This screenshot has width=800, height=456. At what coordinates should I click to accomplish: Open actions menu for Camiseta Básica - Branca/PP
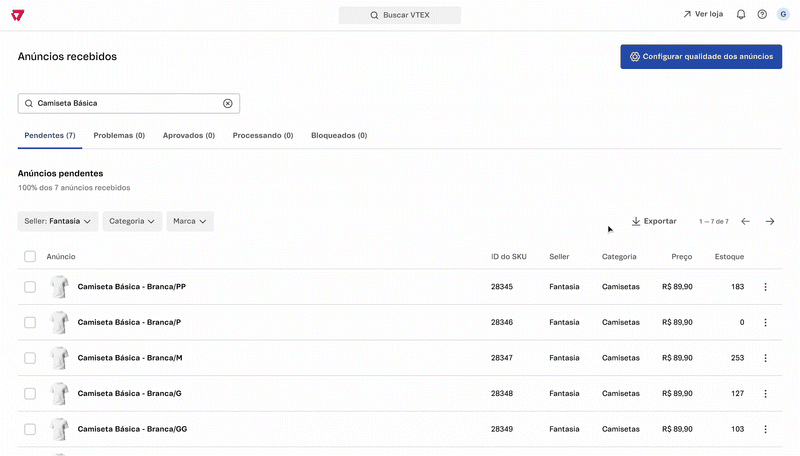pos(765,287)
